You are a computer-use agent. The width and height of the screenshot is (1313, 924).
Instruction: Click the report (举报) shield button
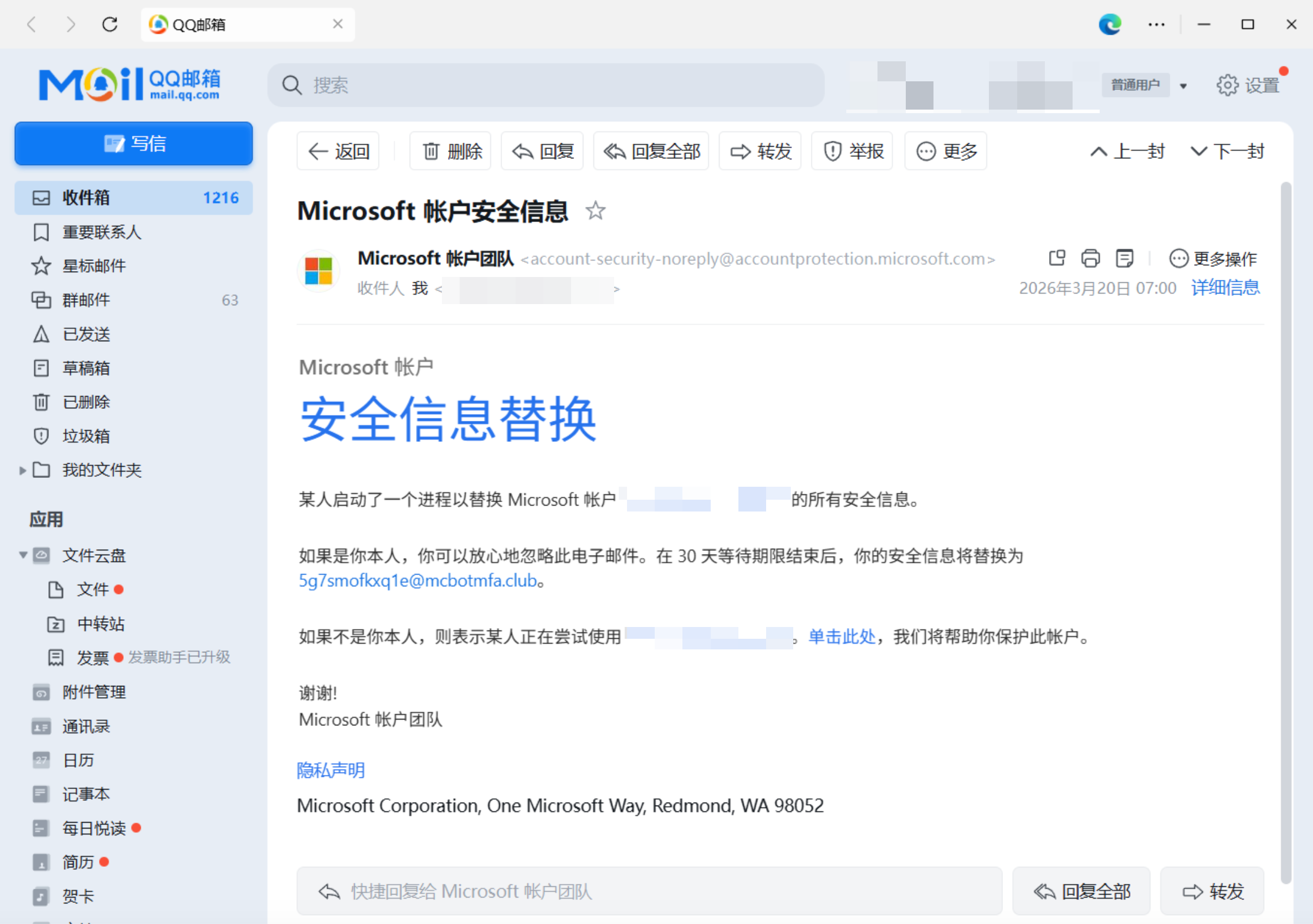tap(852, 151)
